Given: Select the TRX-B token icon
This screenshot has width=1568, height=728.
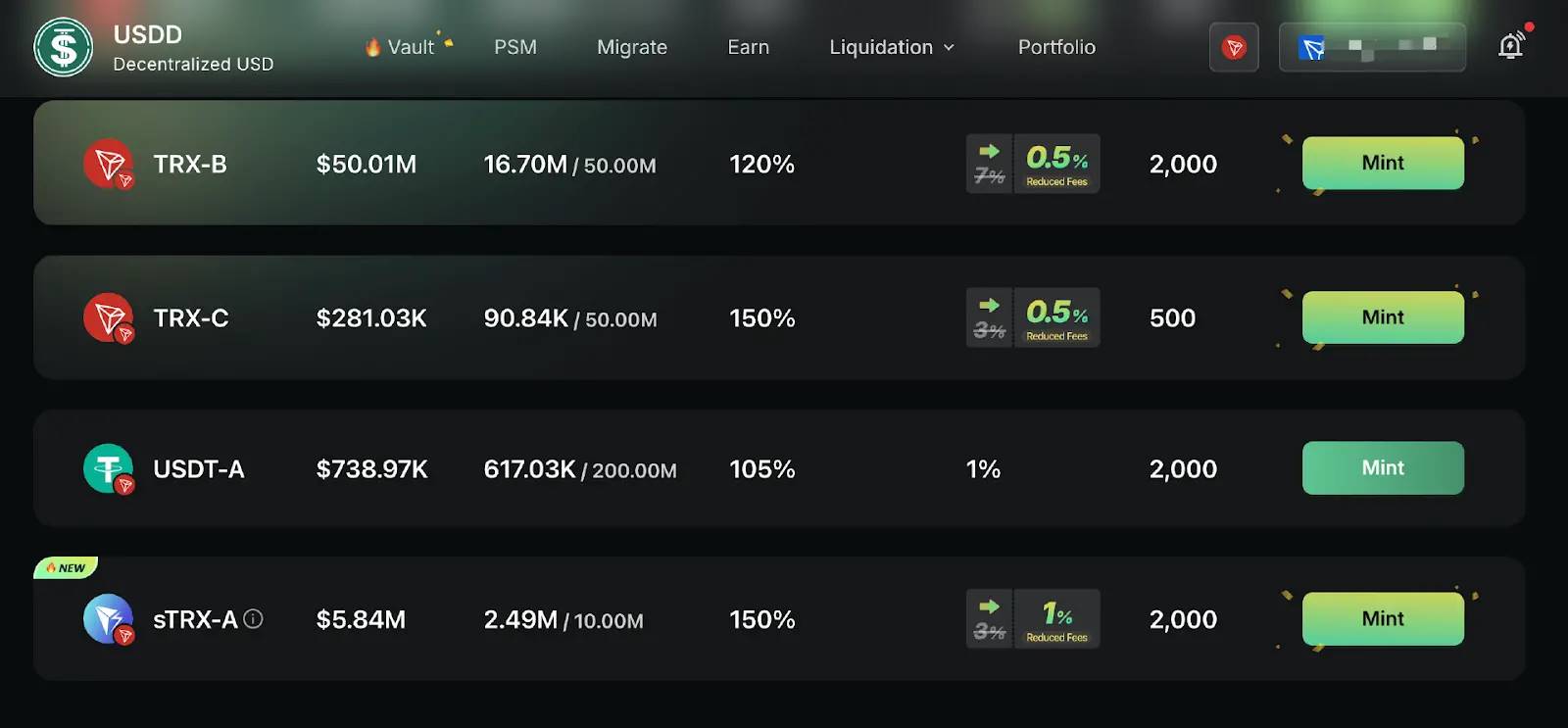Looking at the screenshot, I should click(x=108, y=163).
